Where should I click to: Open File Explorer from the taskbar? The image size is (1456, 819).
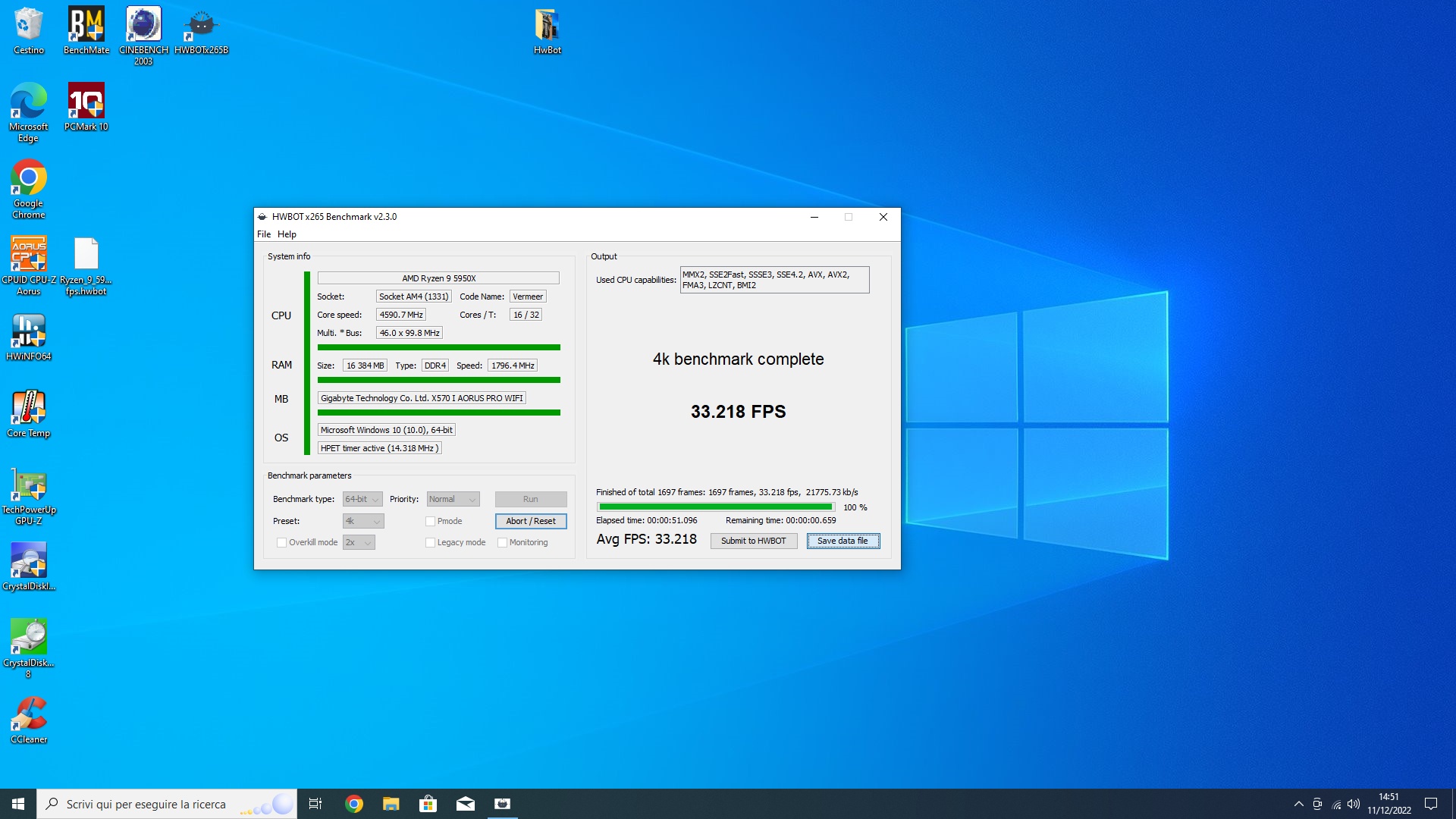click(391, 804)
